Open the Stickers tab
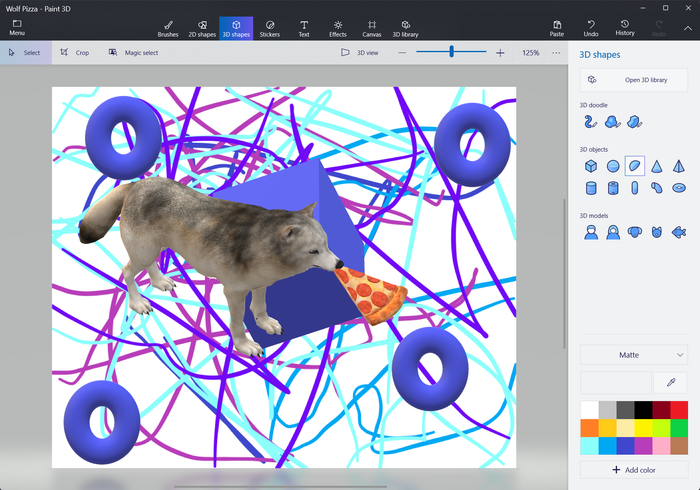The height and width of the screenshot is (490, 700). tap(270, 27)
